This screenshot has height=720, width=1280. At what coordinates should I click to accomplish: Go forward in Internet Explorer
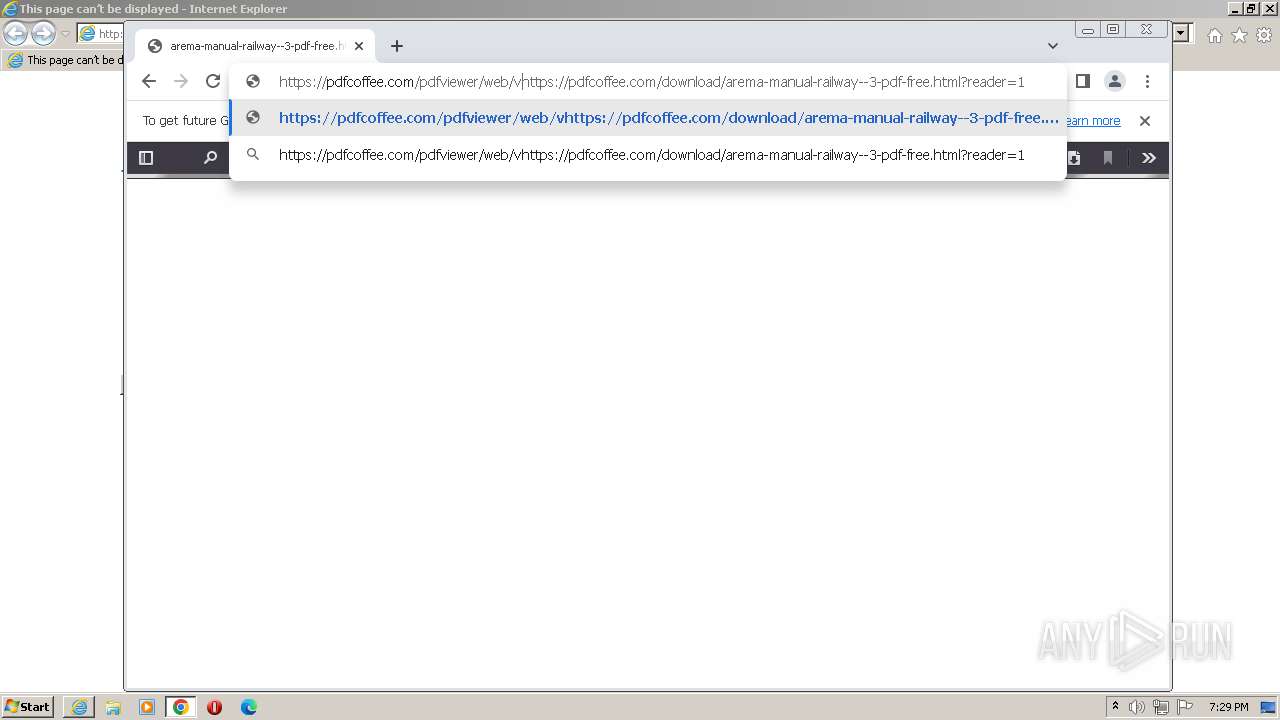43,33
